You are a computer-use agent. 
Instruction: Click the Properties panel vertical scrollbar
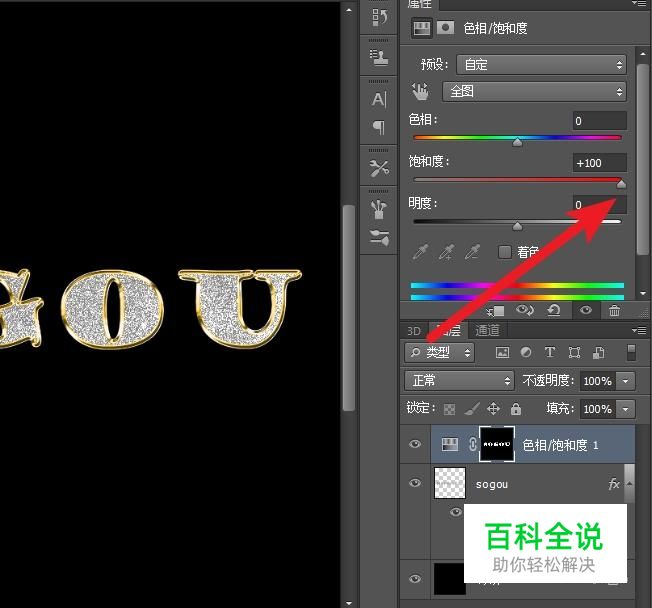click(x=642, y=159)
